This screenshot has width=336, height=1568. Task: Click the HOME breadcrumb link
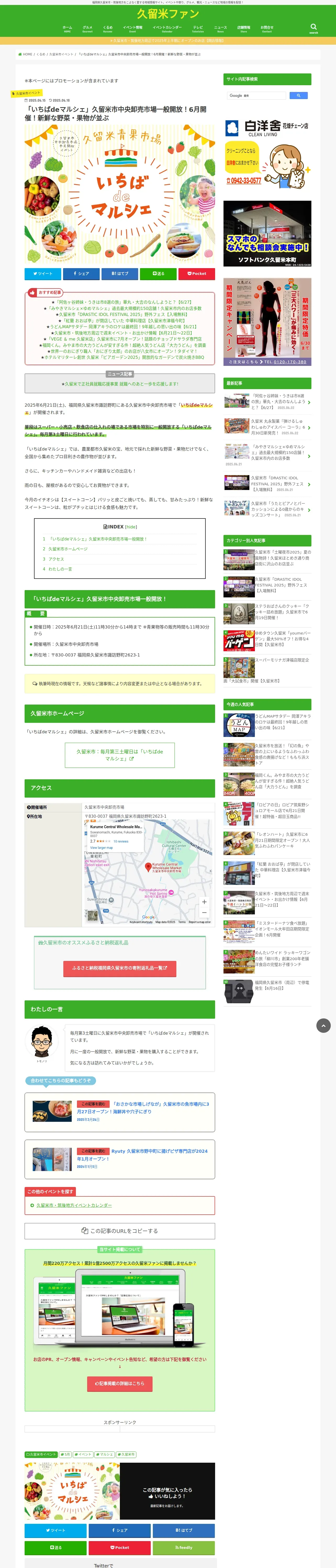pos(26,54)
